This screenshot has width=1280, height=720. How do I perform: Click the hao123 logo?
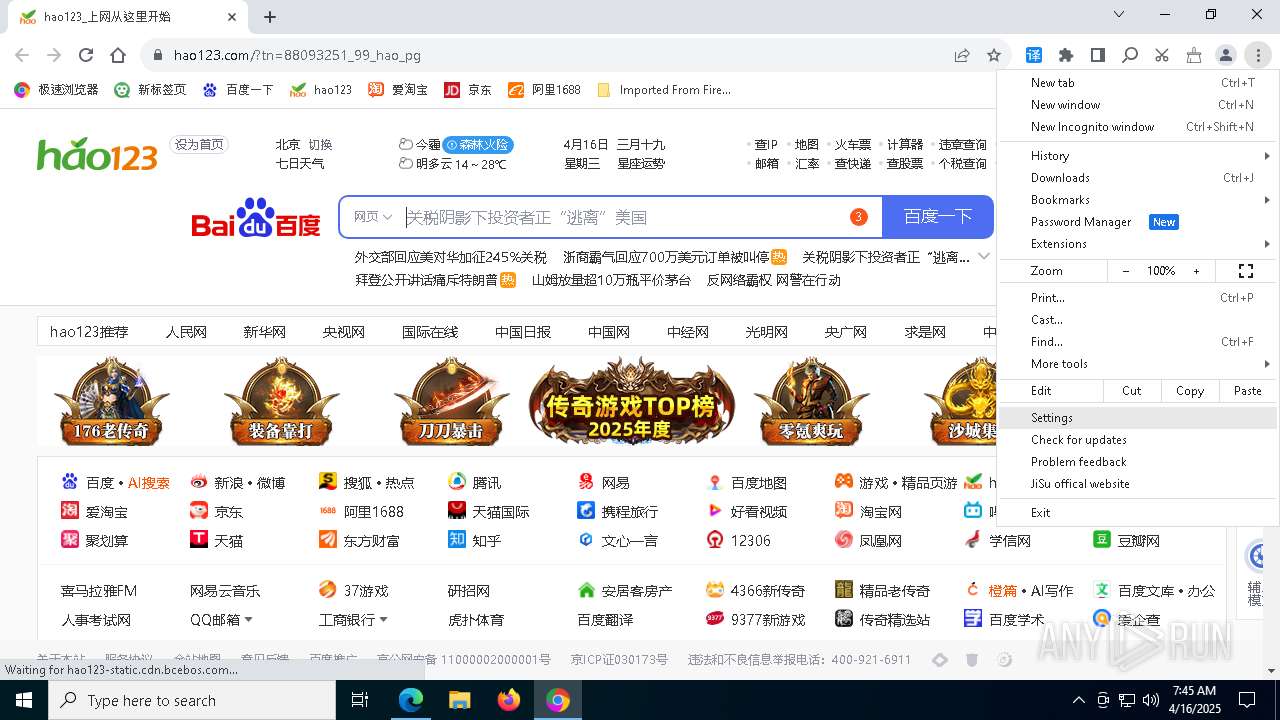pyautogui.click(x=97, y=154)
